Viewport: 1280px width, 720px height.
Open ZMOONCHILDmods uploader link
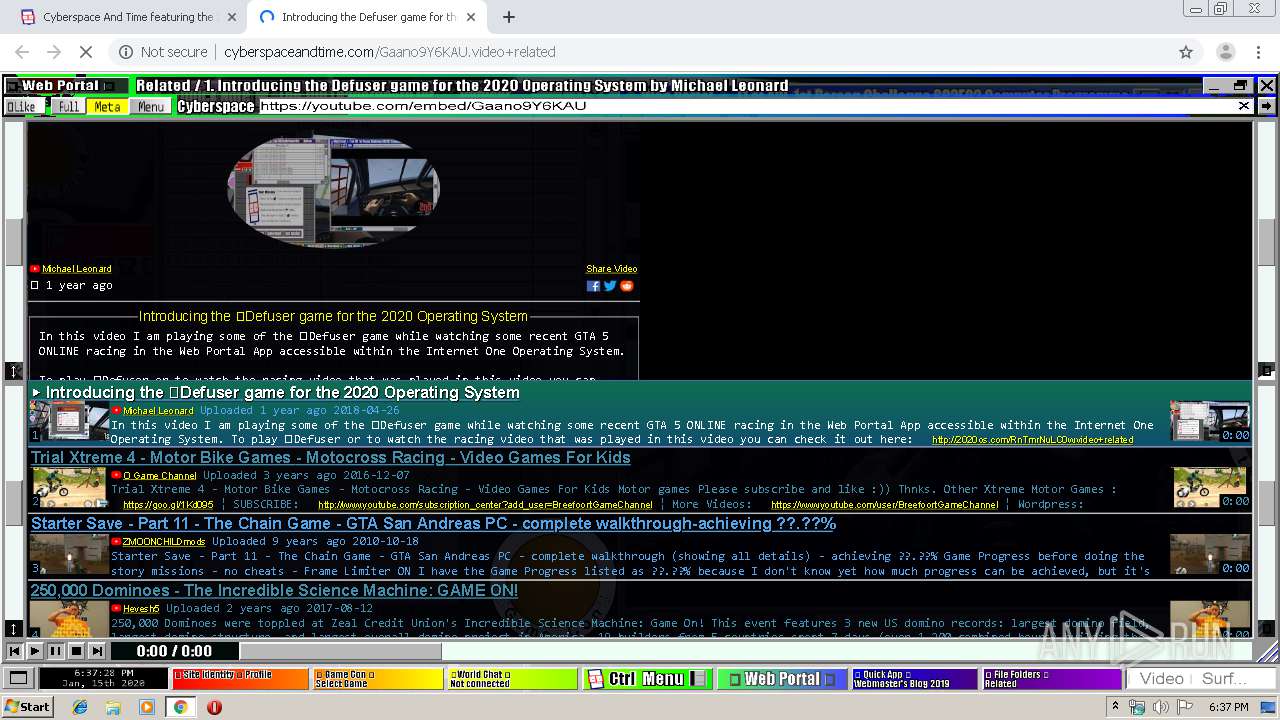[x=164, y=542]
